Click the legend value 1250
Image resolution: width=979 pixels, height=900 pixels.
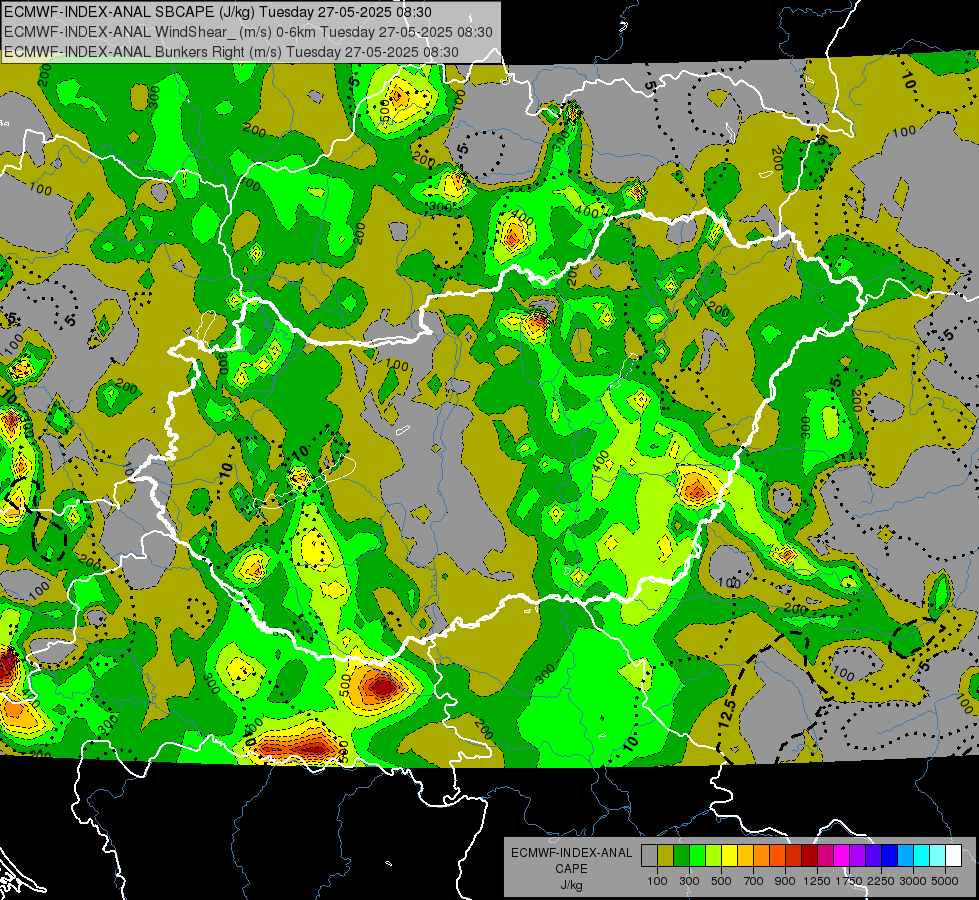(817, 881)
